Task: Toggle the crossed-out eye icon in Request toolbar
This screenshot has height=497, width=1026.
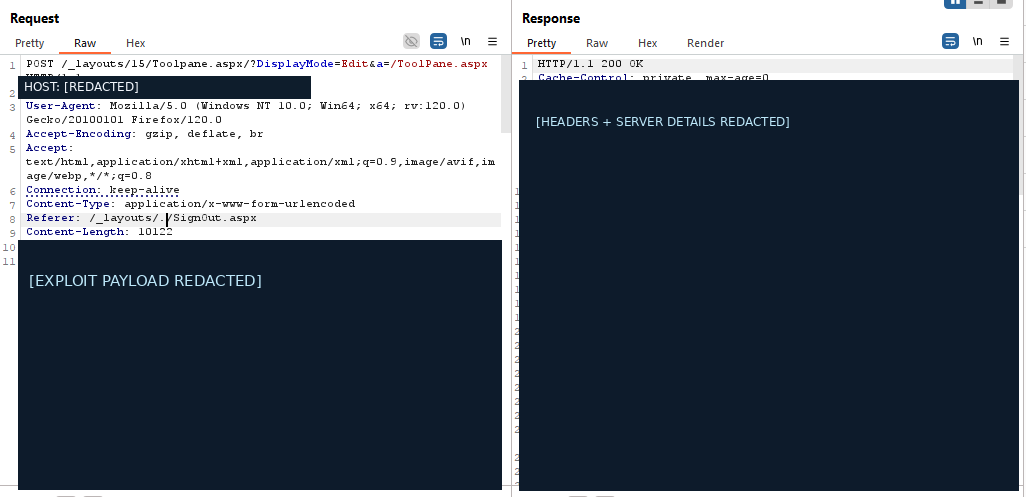Action: 411,41
